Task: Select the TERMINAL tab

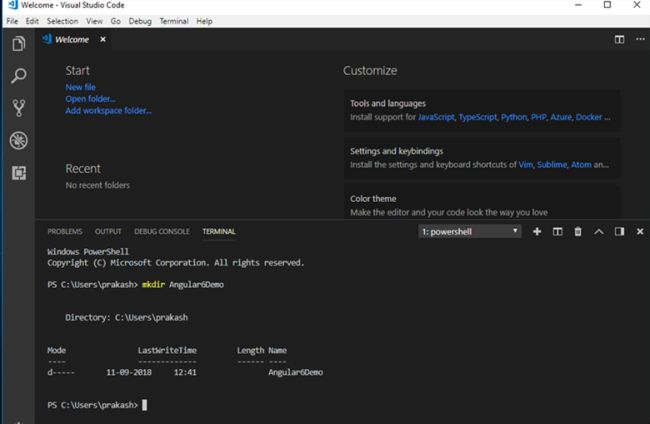Action: click(x=219, y=231)
